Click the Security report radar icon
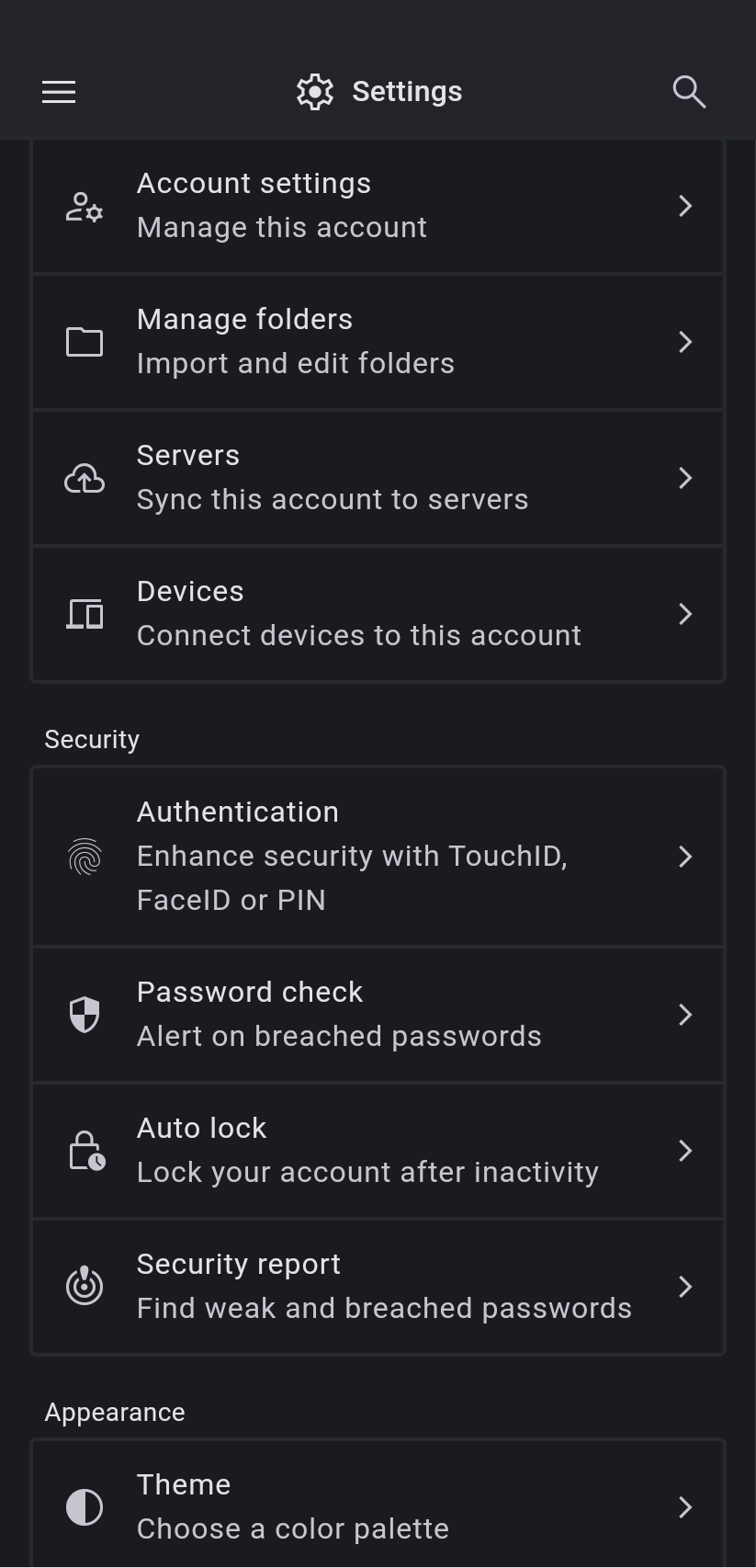Screen dimensions: 756x1568 (85, 1286)
